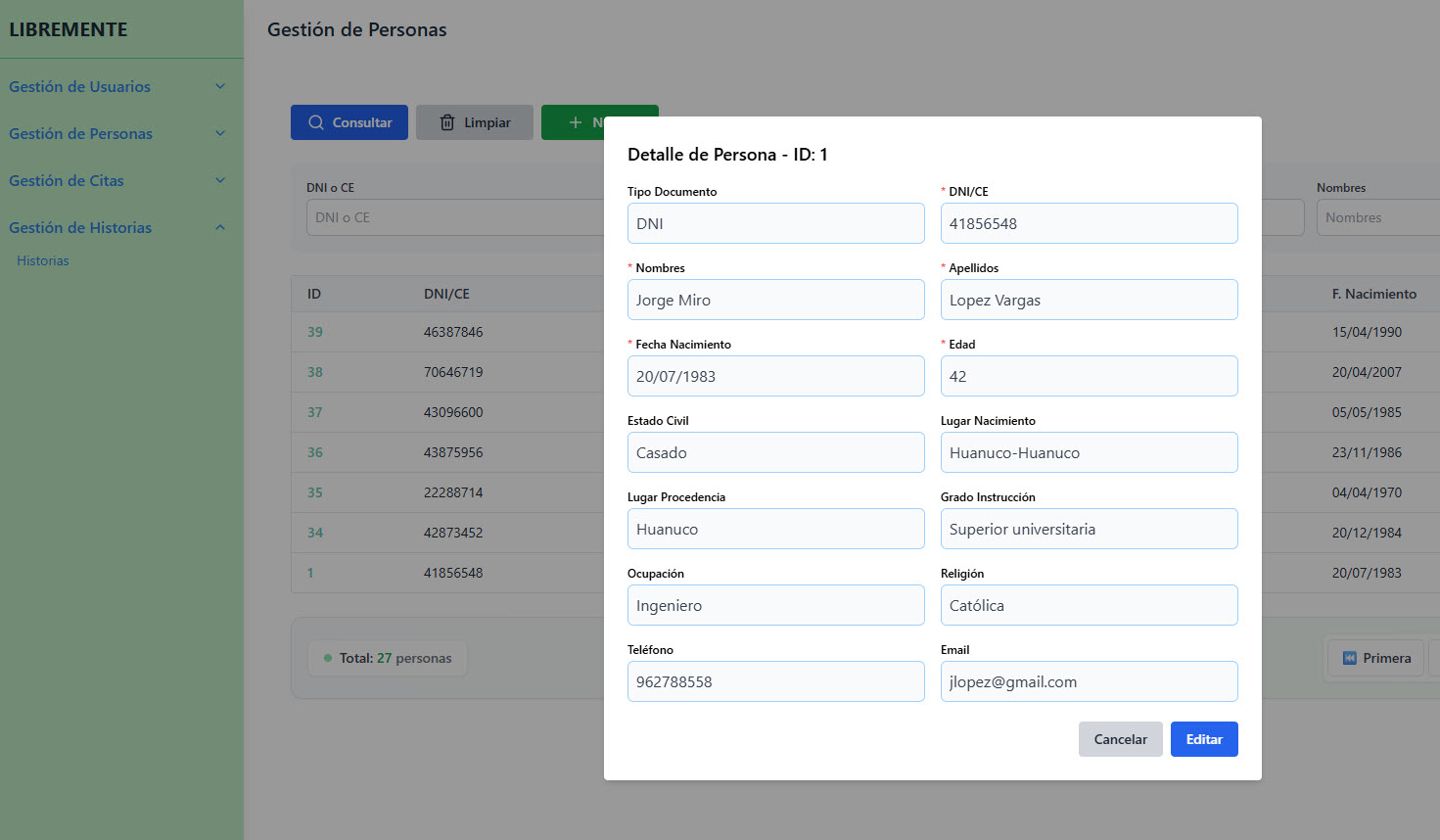This screenshot has width=1440, height=840.
Task: Click the DNI/CE field with 41856548
Action: 1090,223
